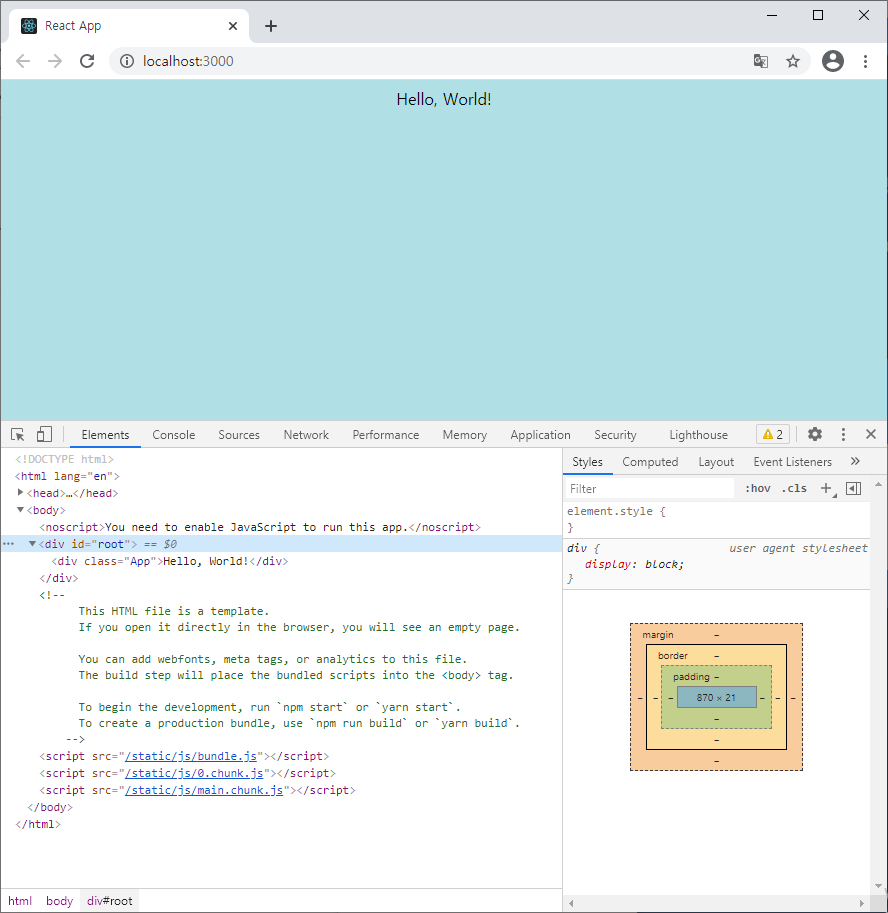Click the Hello, World! page text
Image resolution: width=888 pixels, height=913 pixels.
pos(444,100)
